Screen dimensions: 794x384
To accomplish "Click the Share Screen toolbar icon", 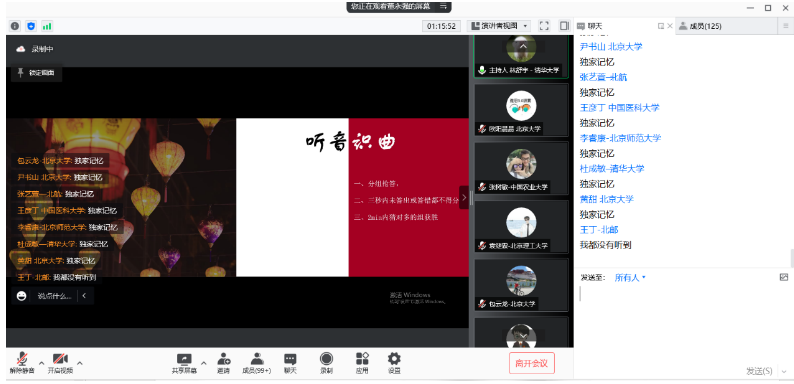I will coord(184,363).
